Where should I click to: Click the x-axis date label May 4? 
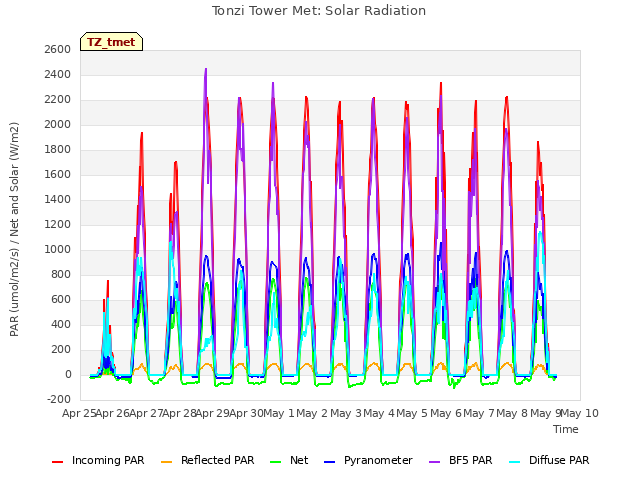pos(379,413)
